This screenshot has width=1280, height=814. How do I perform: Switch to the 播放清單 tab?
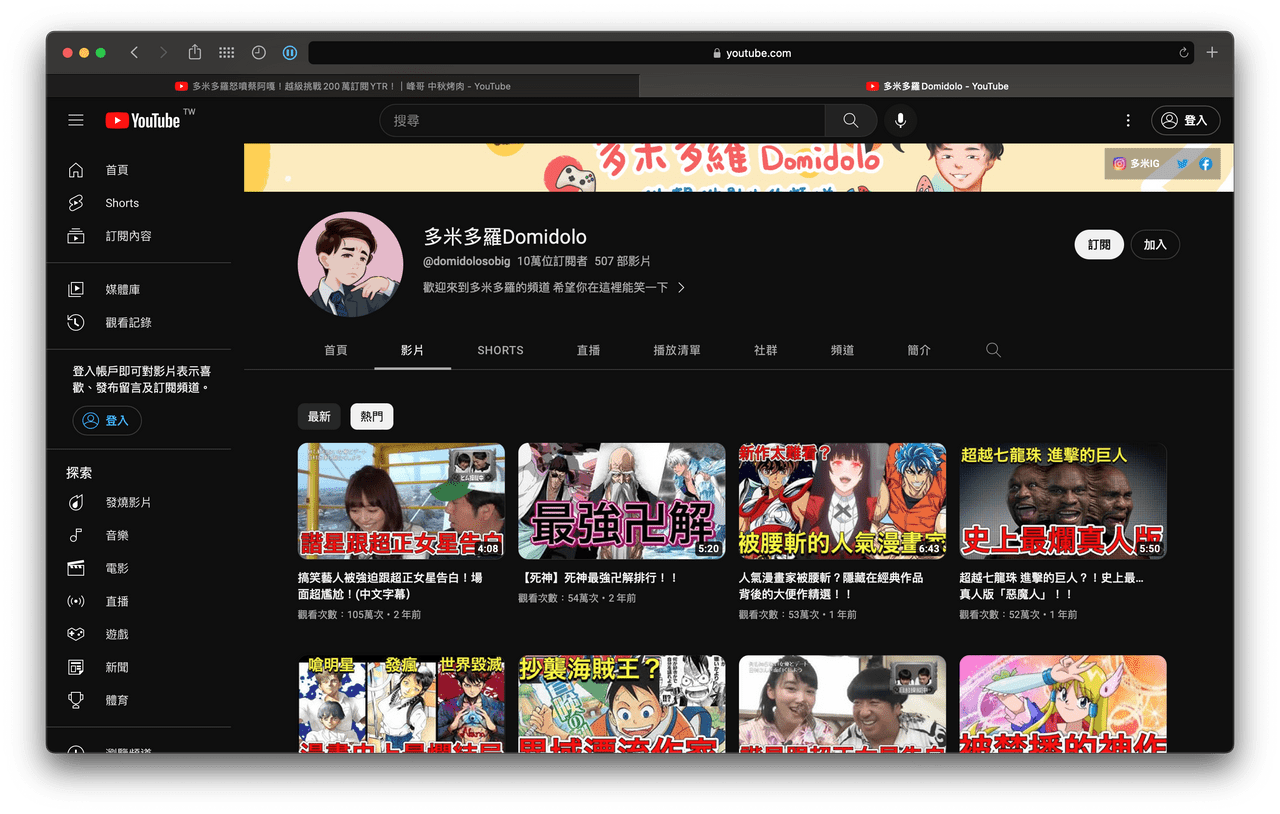(x=677, y=350)
